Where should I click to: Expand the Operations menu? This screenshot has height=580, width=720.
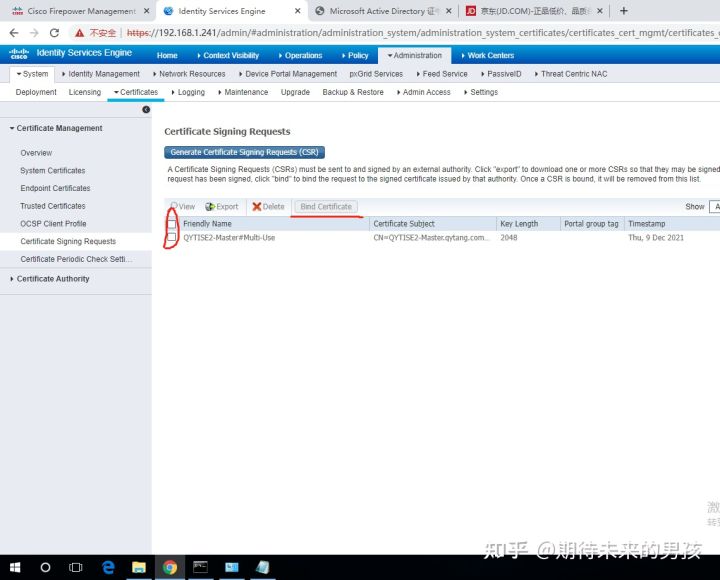(x=300, y=55)
